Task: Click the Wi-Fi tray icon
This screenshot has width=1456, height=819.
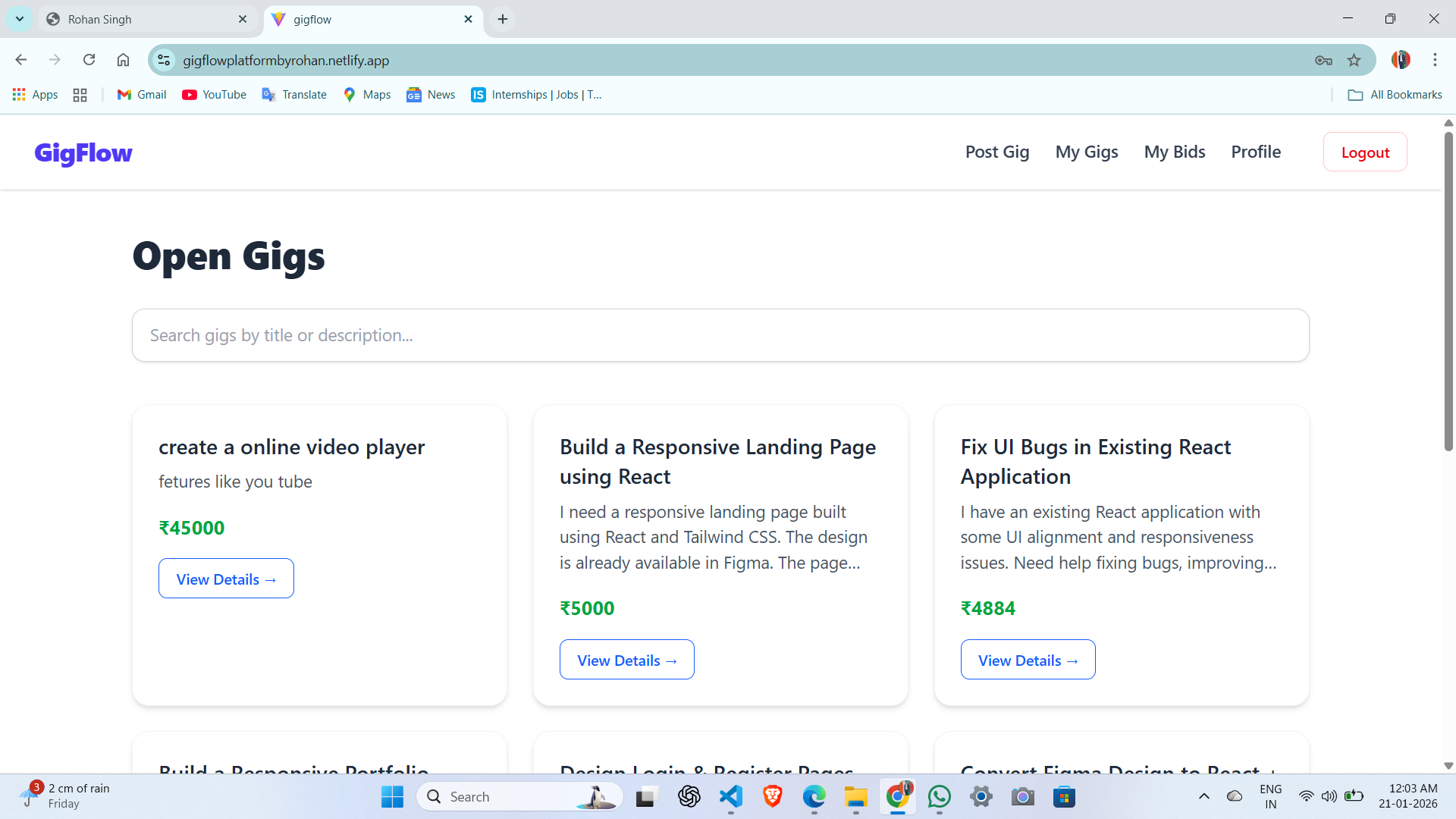Action: (1306, 796)
